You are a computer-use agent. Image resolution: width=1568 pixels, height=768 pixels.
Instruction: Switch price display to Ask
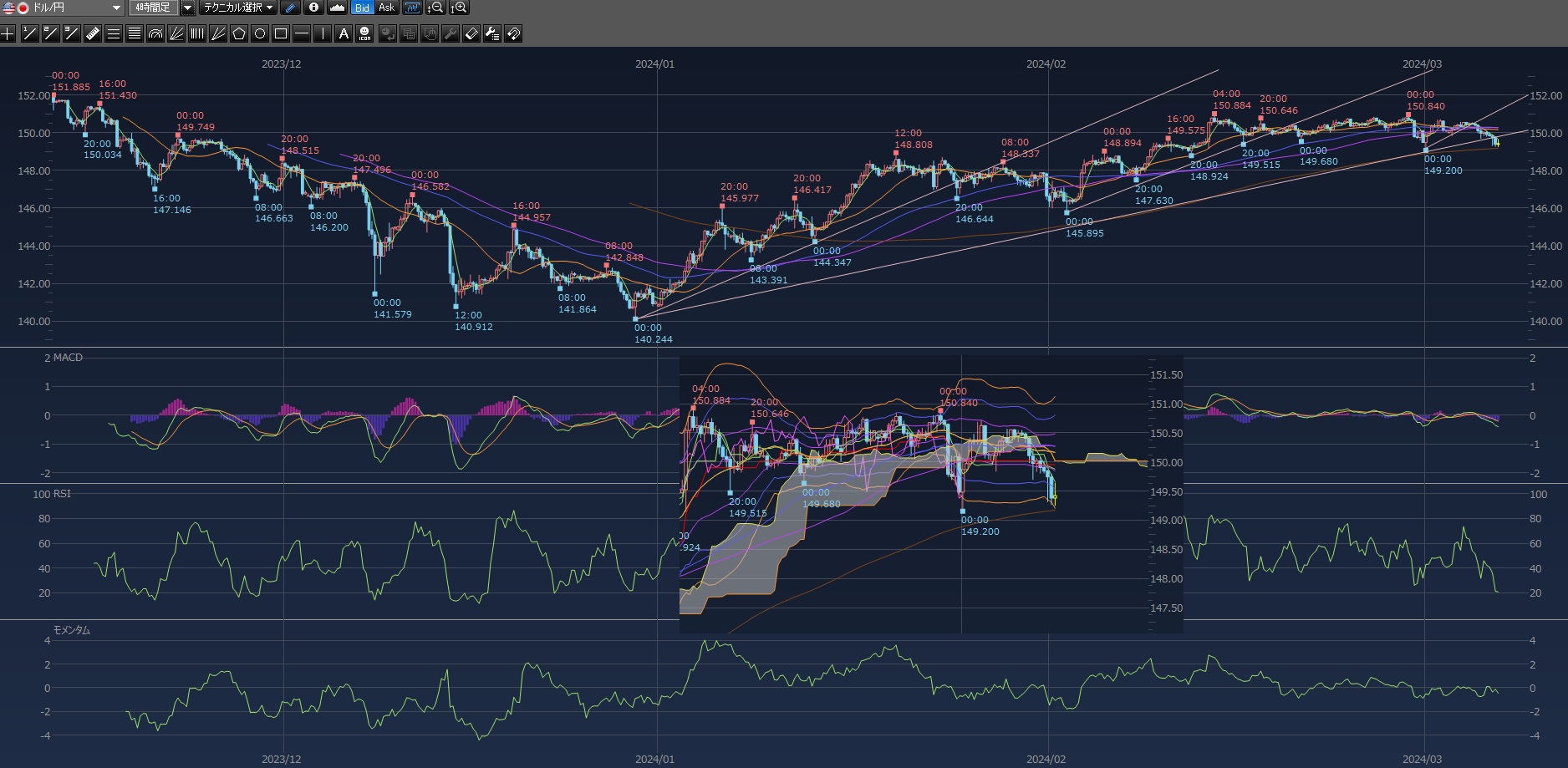(x=386, y=8)
